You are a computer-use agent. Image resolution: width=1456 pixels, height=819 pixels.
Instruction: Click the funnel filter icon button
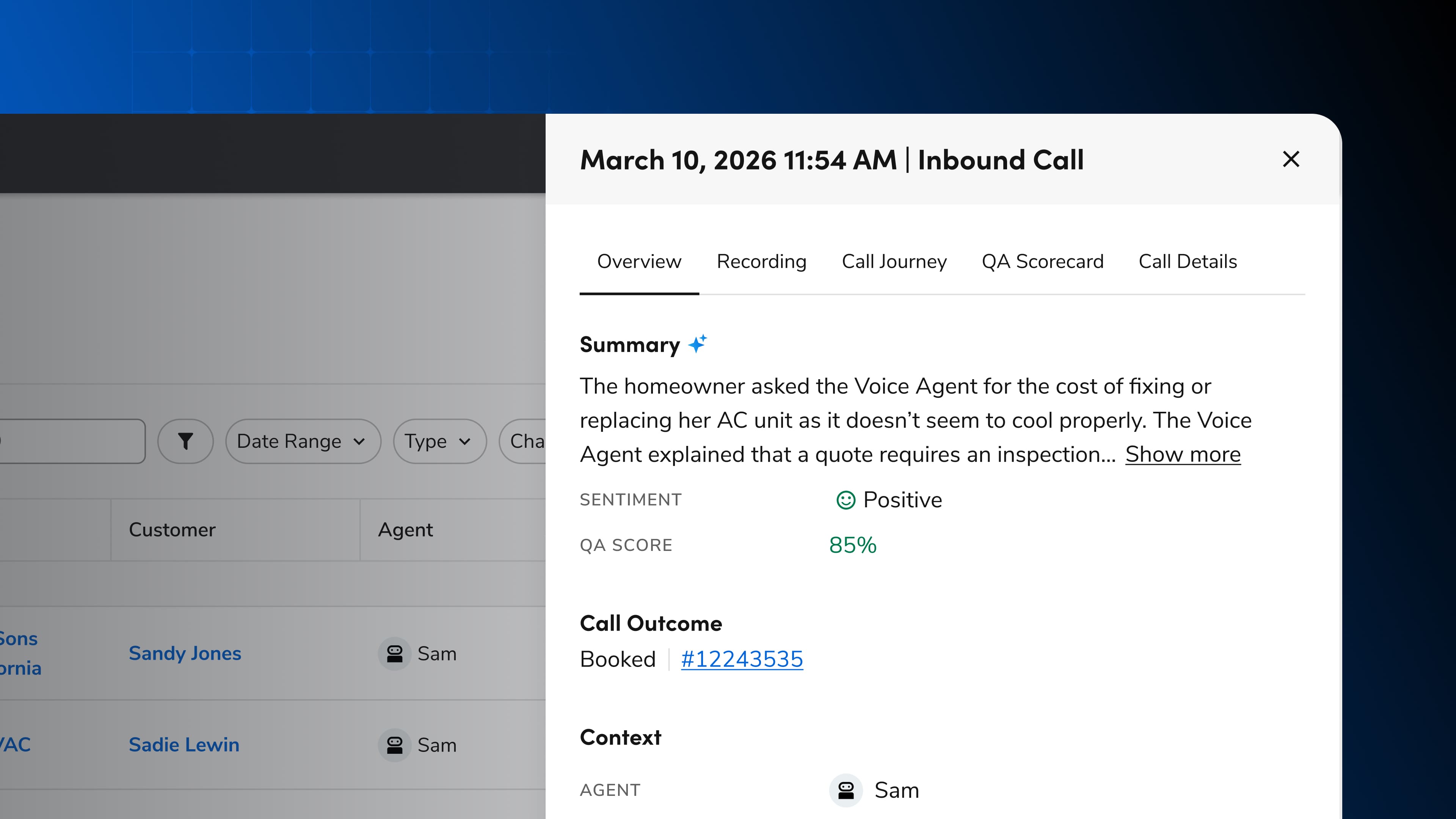pos(185,441)
